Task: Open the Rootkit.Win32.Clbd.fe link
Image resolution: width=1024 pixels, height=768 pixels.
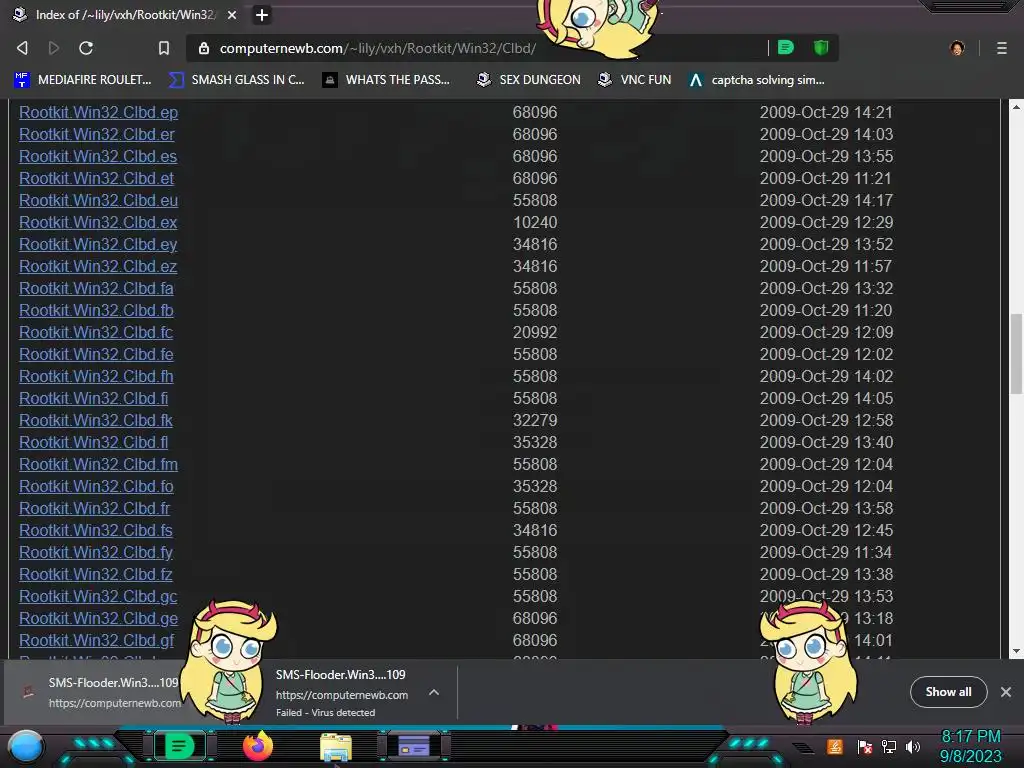Action: tap(96, 355)
